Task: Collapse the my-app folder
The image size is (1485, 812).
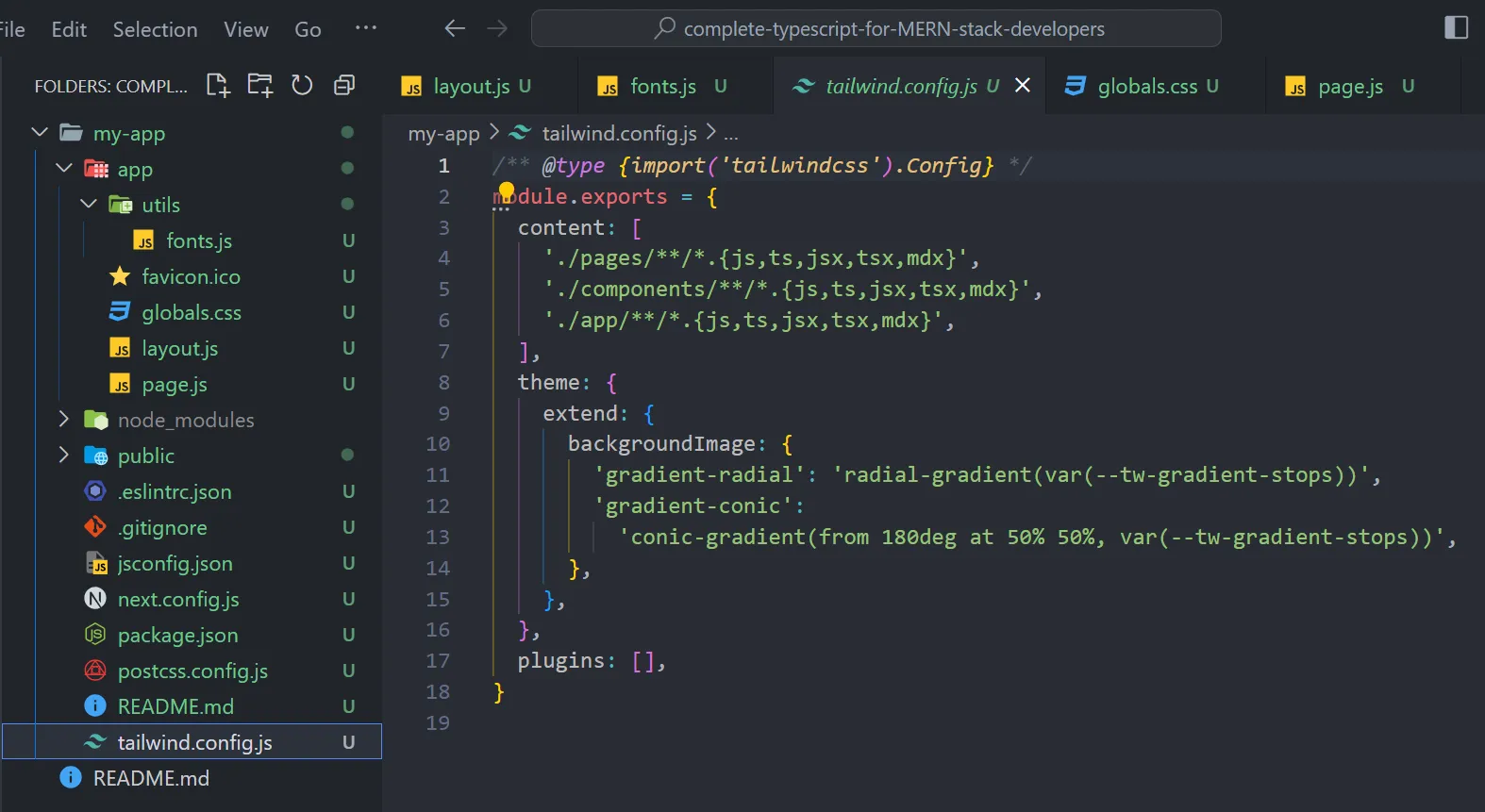Action: [40, 133]
